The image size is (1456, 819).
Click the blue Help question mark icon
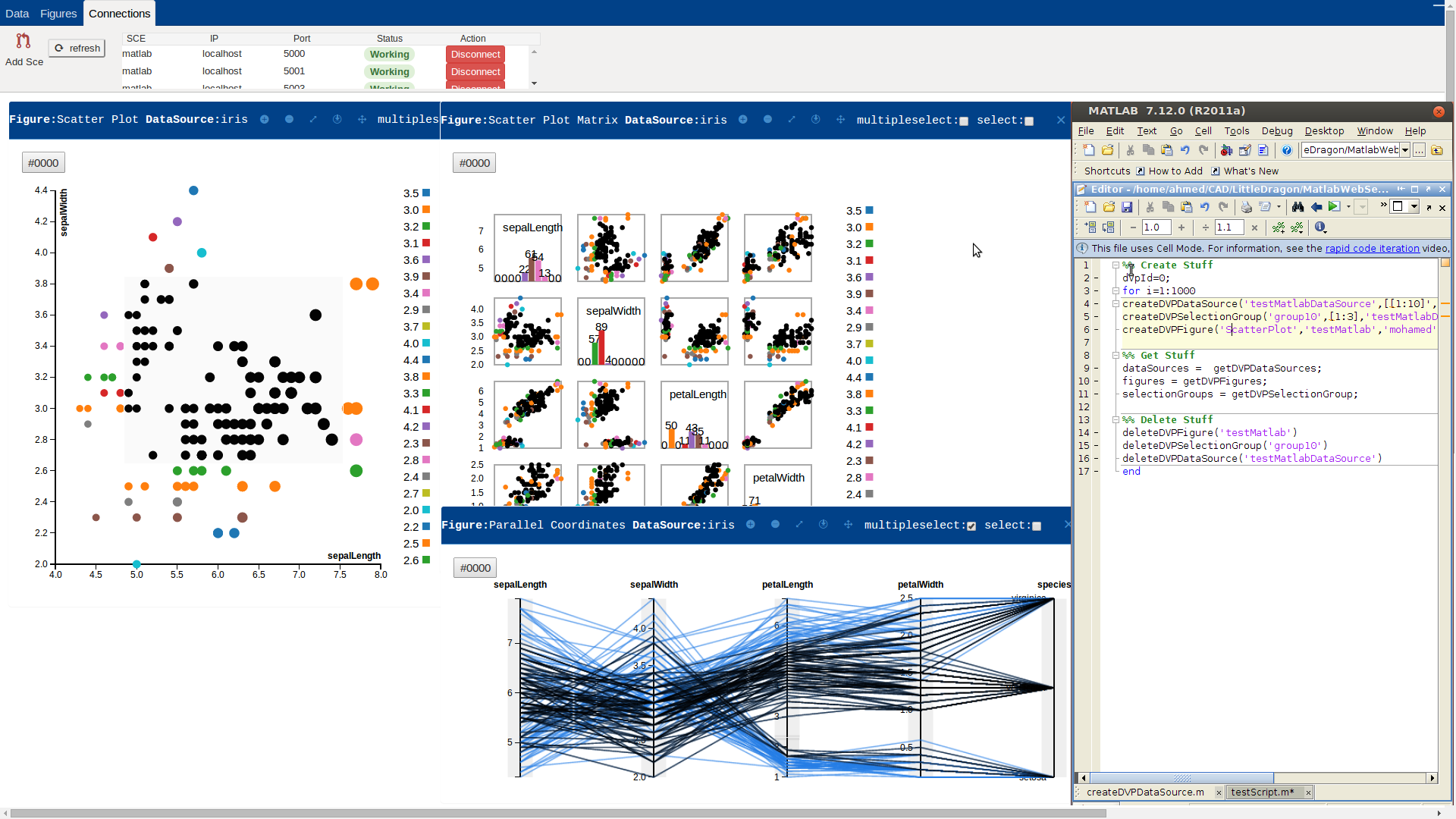(x=1287, y=150)
